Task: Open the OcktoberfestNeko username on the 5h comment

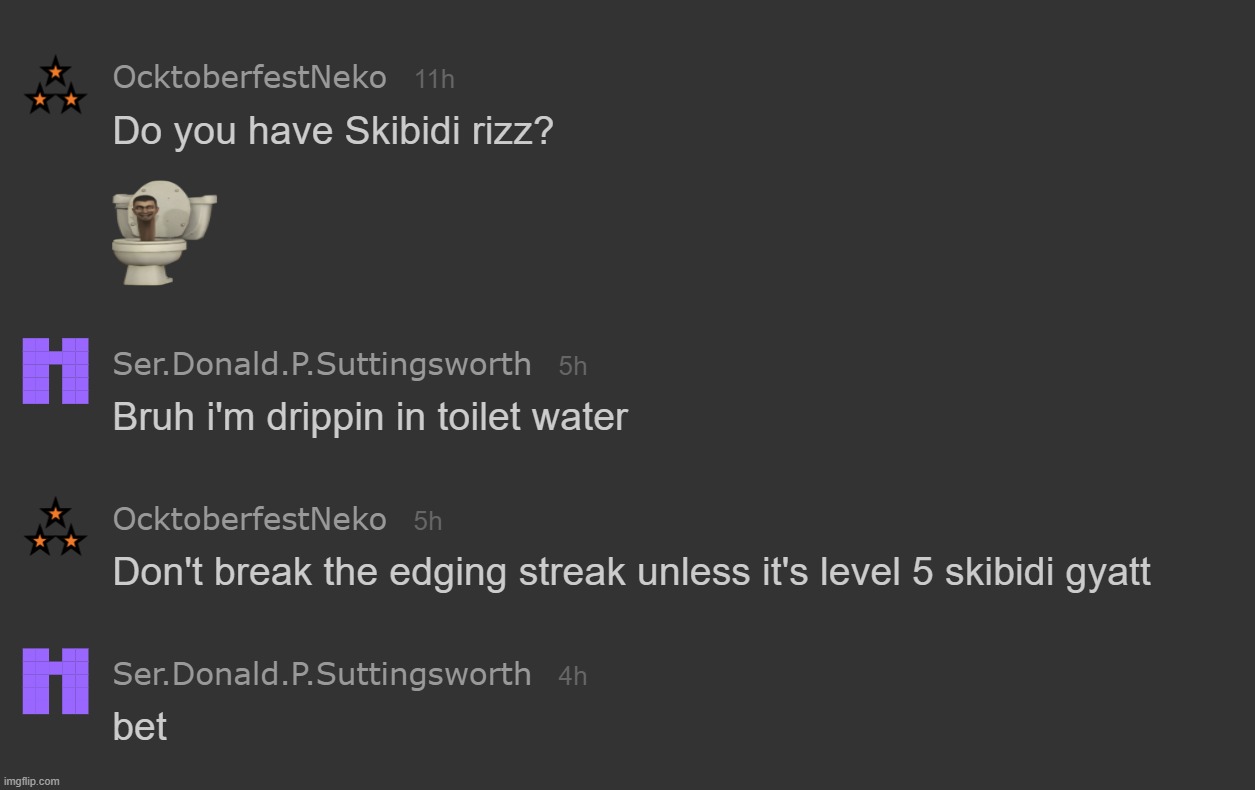Action: click(x=250, y=519)
